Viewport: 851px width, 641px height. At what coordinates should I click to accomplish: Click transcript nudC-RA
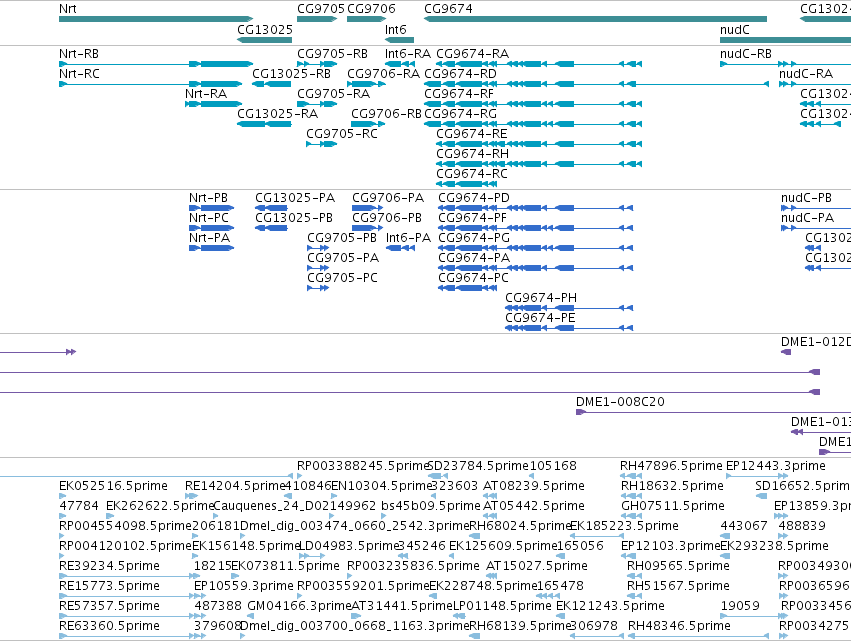(815, 84)
